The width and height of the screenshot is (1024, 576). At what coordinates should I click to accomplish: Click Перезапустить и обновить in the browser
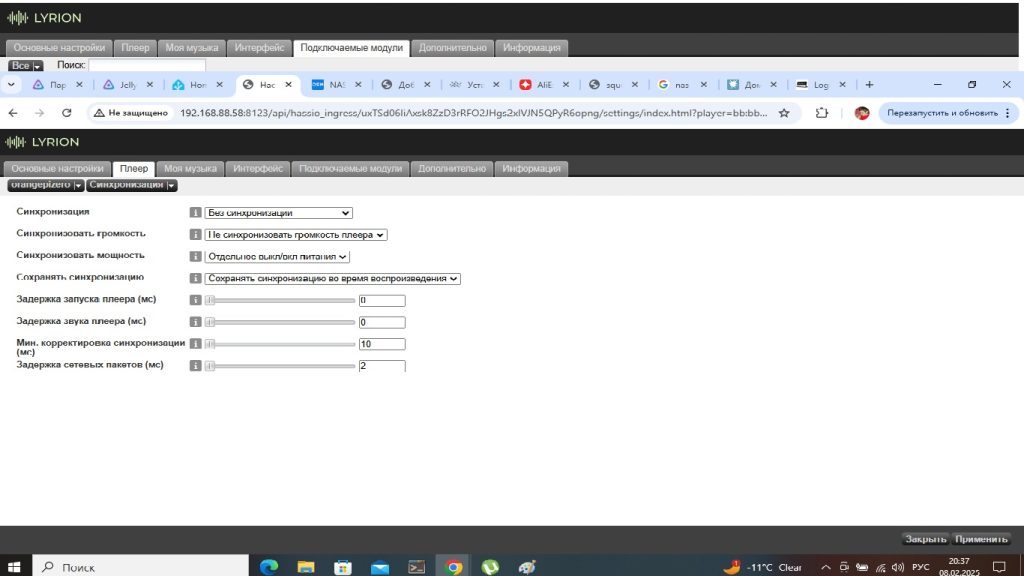945,113
